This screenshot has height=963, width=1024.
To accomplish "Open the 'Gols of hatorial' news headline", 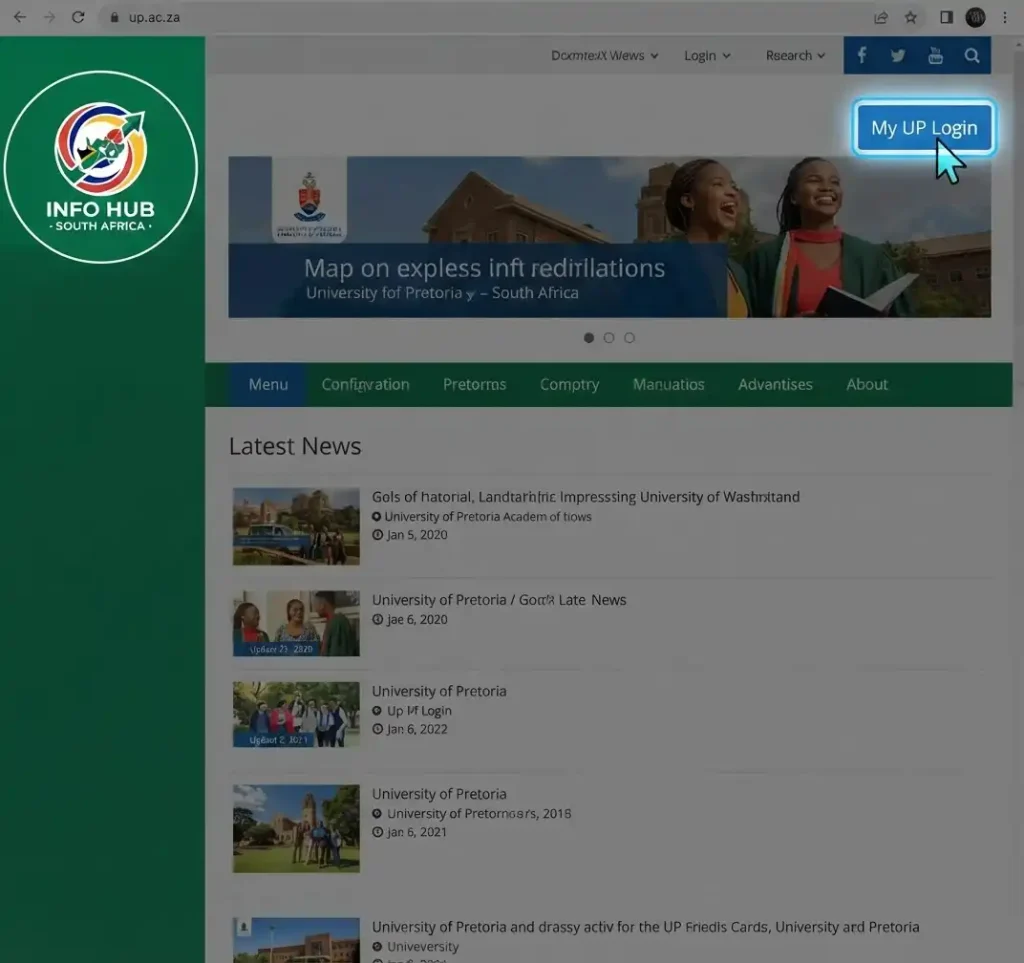I will (x=586, y=497).
